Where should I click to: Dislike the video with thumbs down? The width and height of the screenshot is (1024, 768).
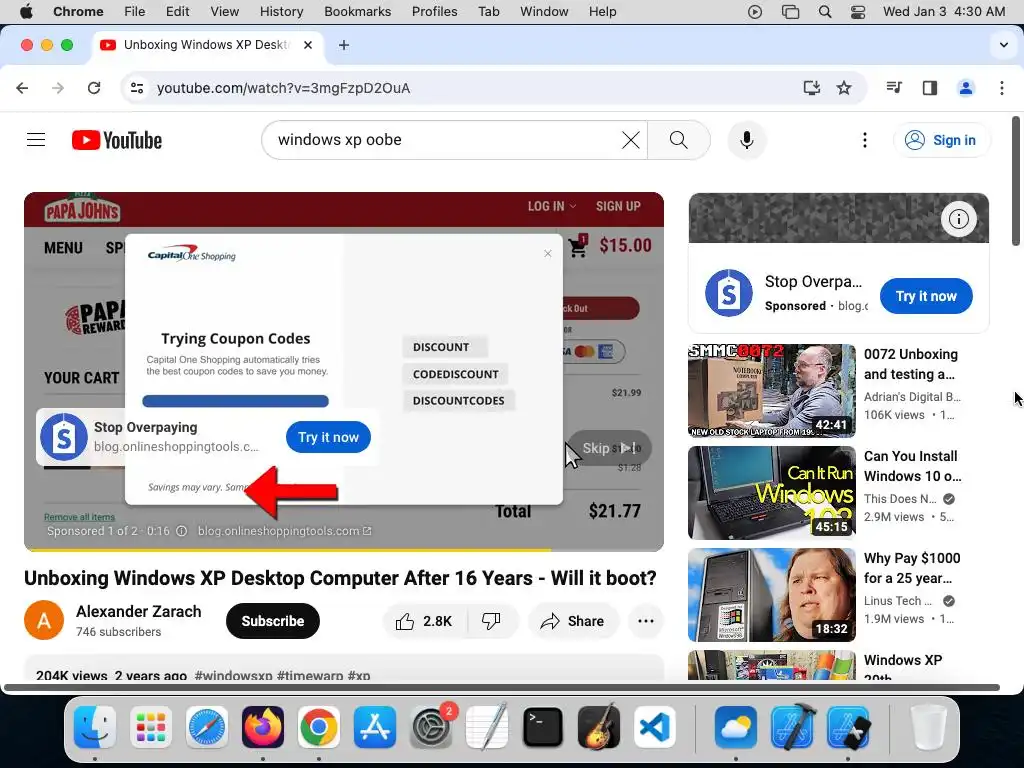pyautogui.click(x=491, y=621)
